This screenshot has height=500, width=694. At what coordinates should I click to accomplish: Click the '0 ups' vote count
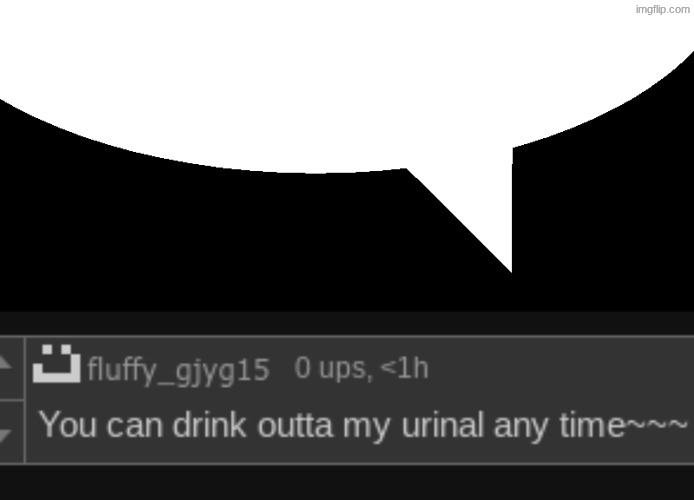[330, 368]
